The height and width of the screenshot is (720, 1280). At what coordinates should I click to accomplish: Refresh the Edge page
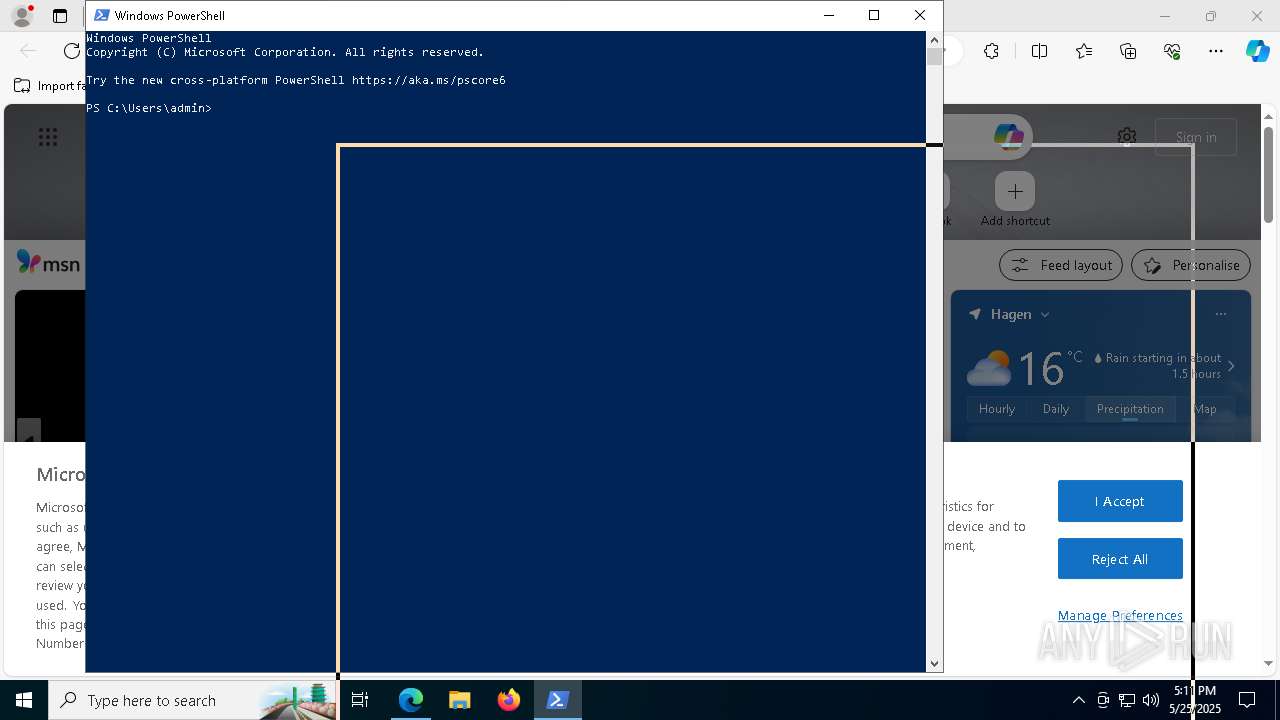(72, 51)
